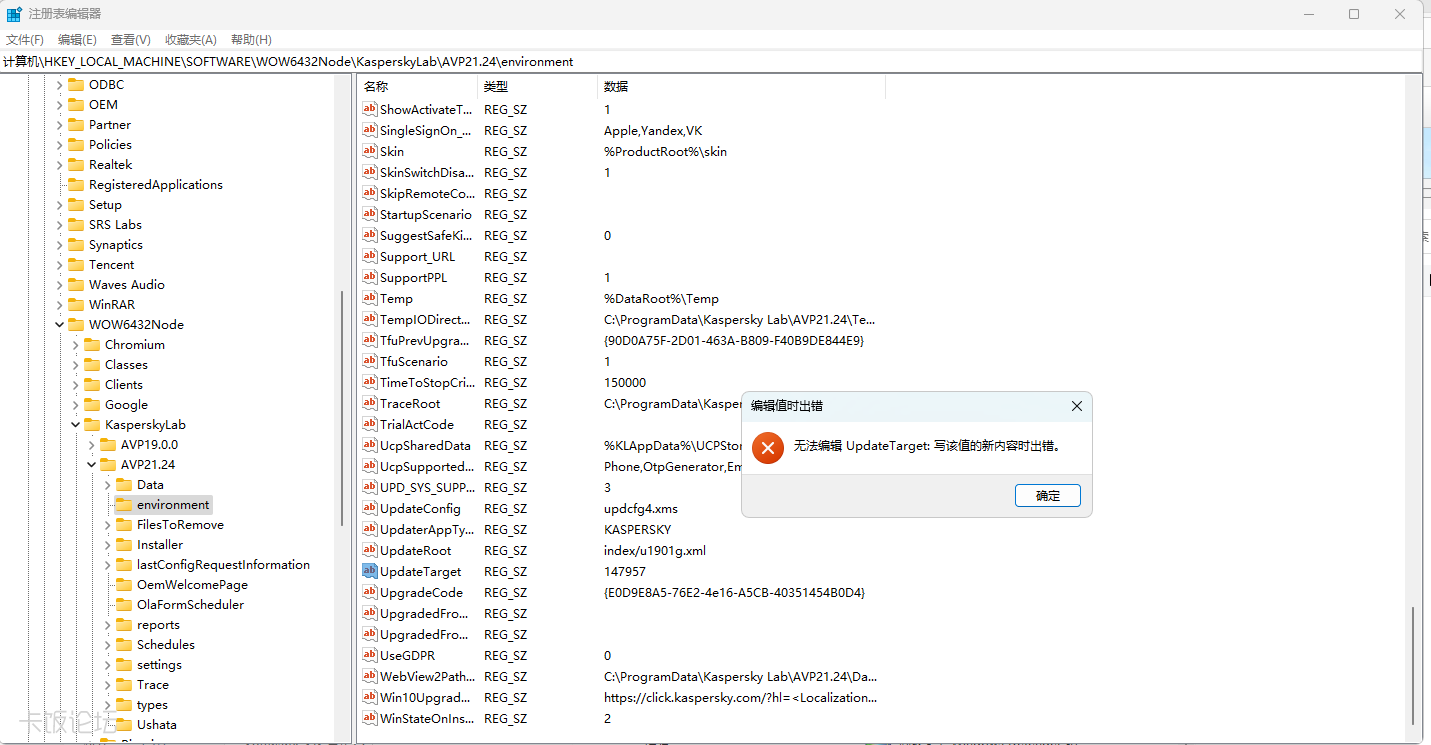
Task: Collapse the KasperskyLab tree node
Action: click(76, 425)
